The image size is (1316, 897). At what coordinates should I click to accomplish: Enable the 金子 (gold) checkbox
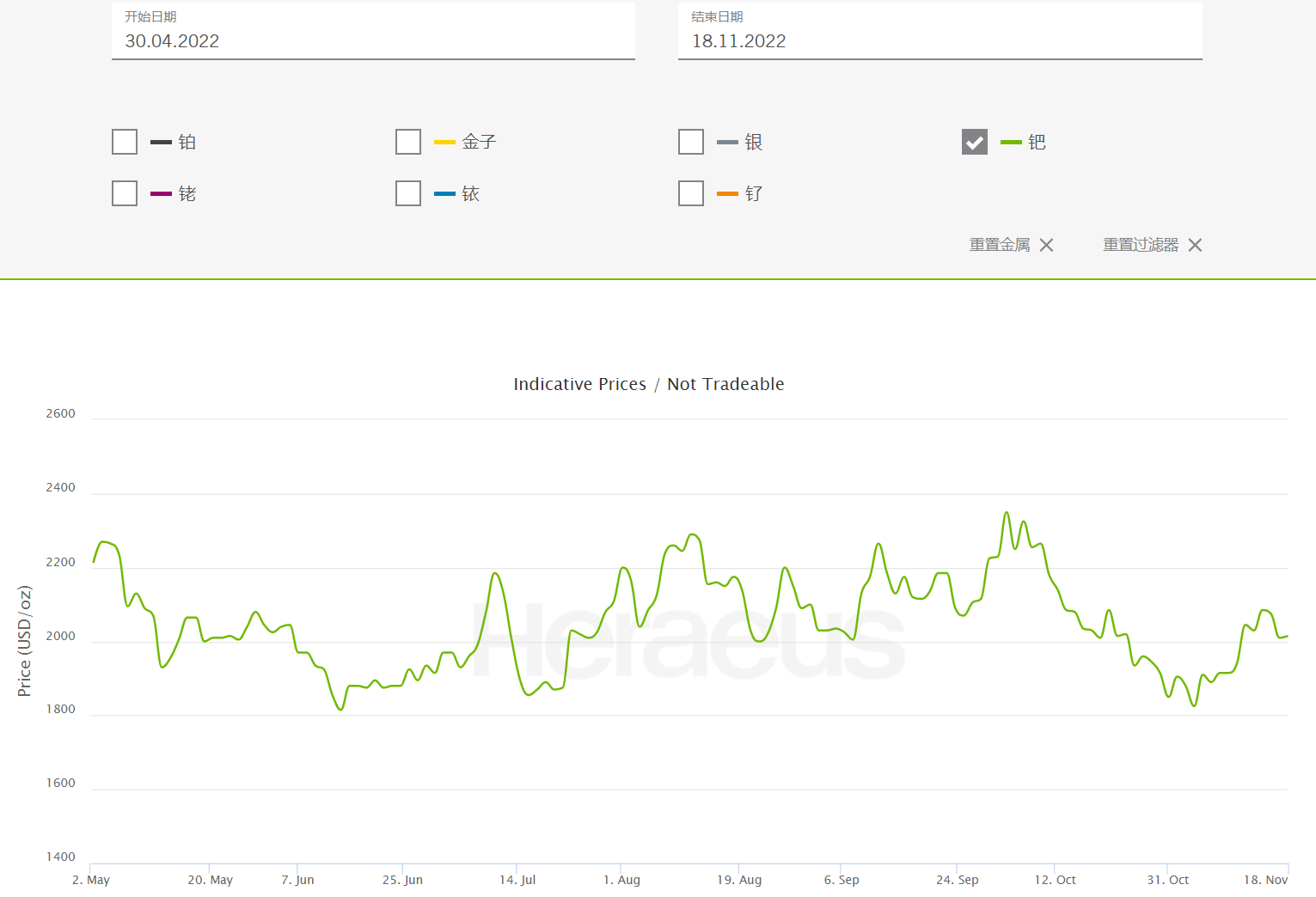coord(408,142)
